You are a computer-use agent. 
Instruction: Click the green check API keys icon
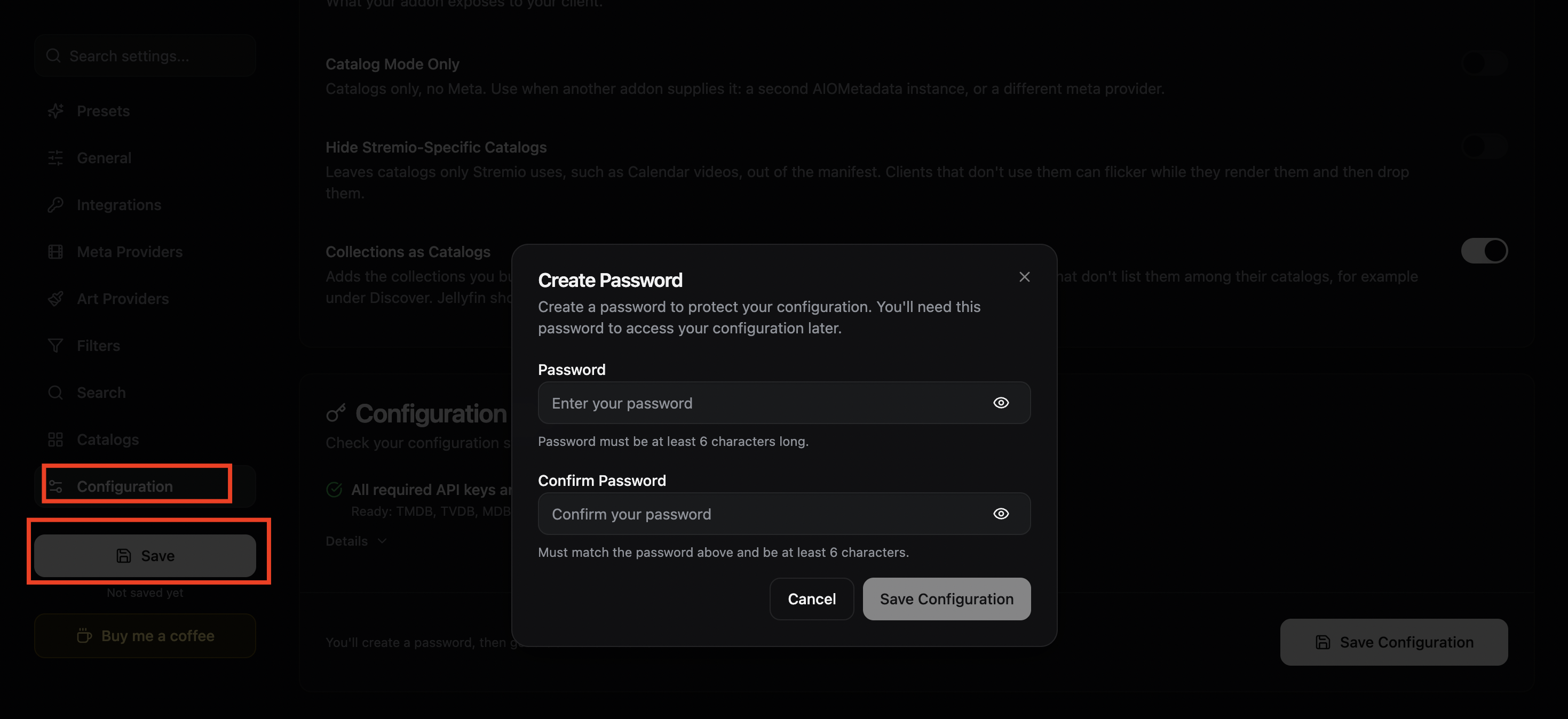334,489
